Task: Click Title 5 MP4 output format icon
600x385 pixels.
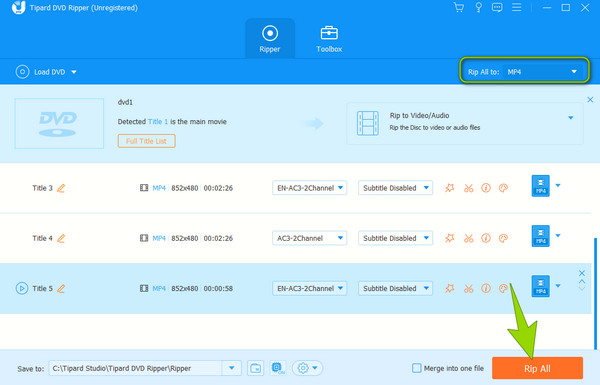Action: (541, 286)
